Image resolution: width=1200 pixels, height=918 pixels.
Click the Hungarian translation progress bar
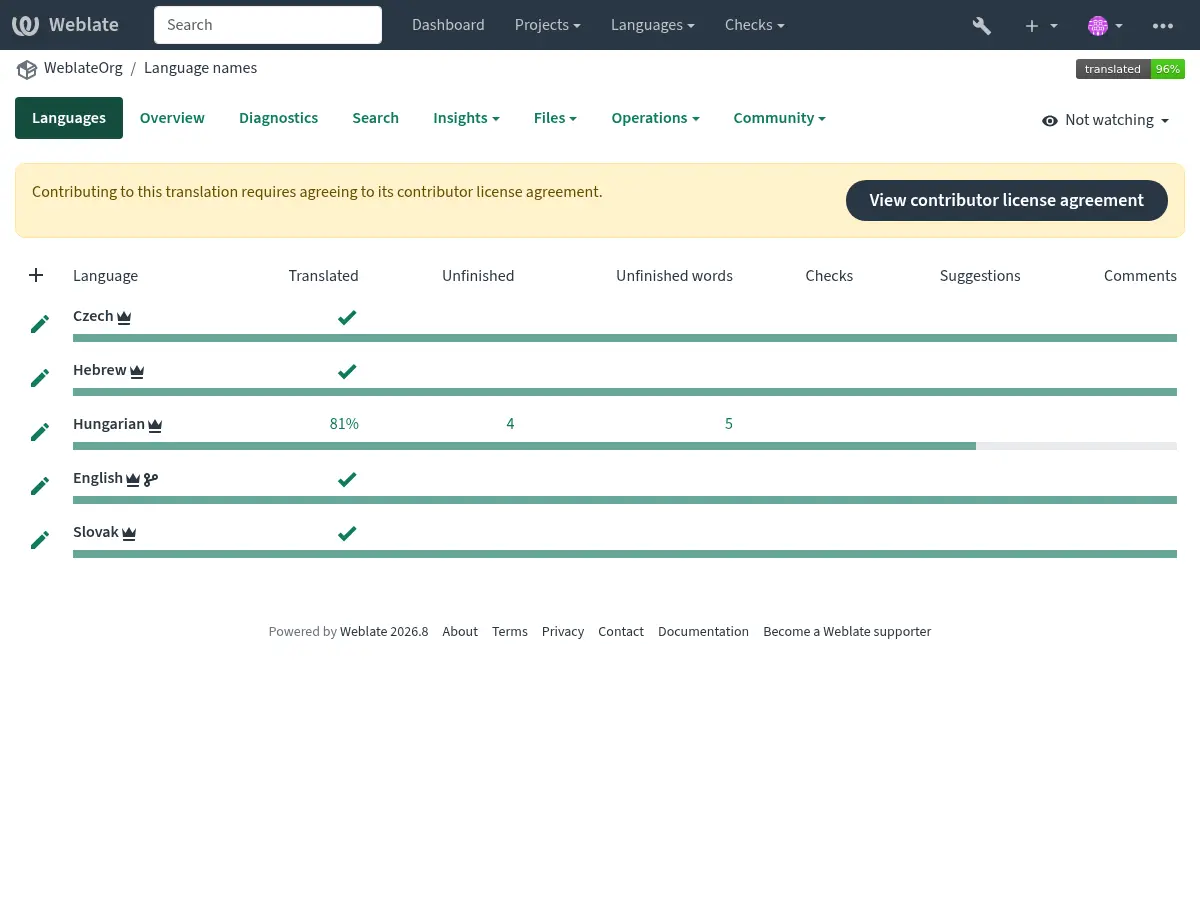[x=625, y=446]
